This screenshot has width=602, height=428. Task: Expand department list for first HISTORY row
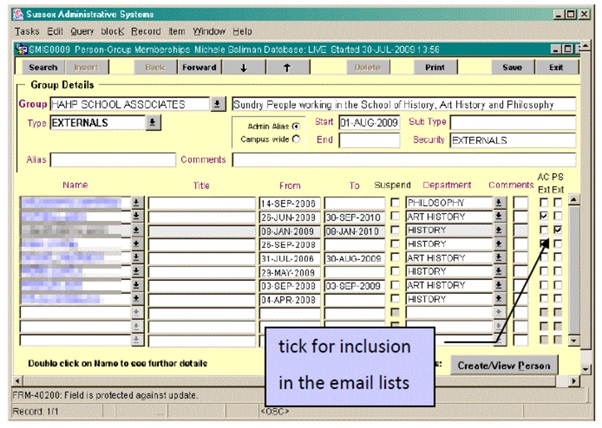(x=498, y=230)
